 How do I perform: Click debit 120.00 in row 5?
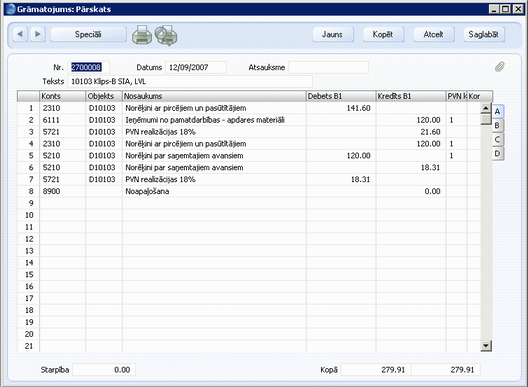341,156
